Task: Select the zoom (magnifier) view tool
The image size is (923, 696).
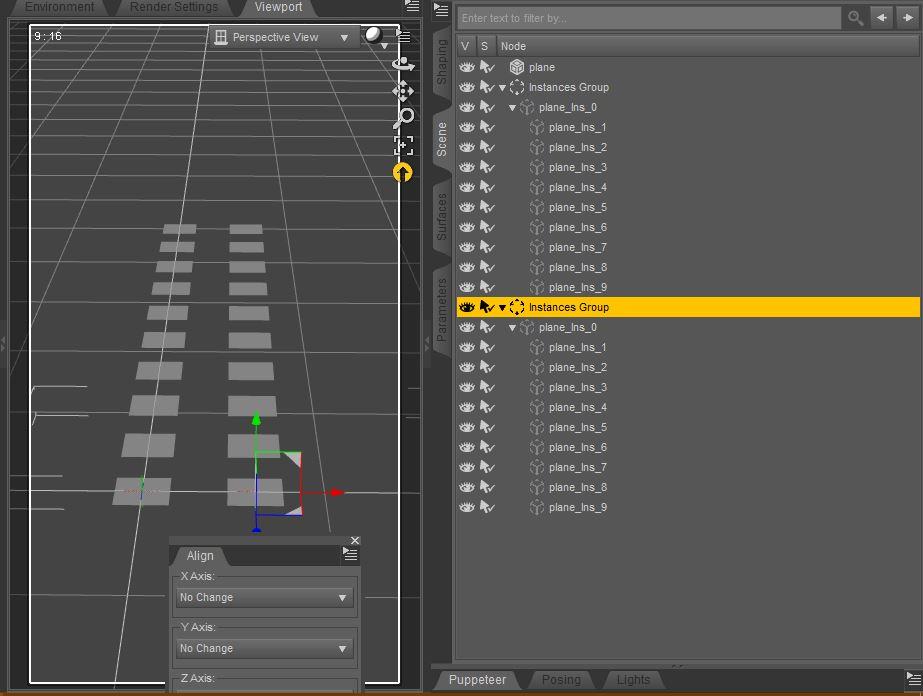Action: pyautogui.click(x=403, y=118)
